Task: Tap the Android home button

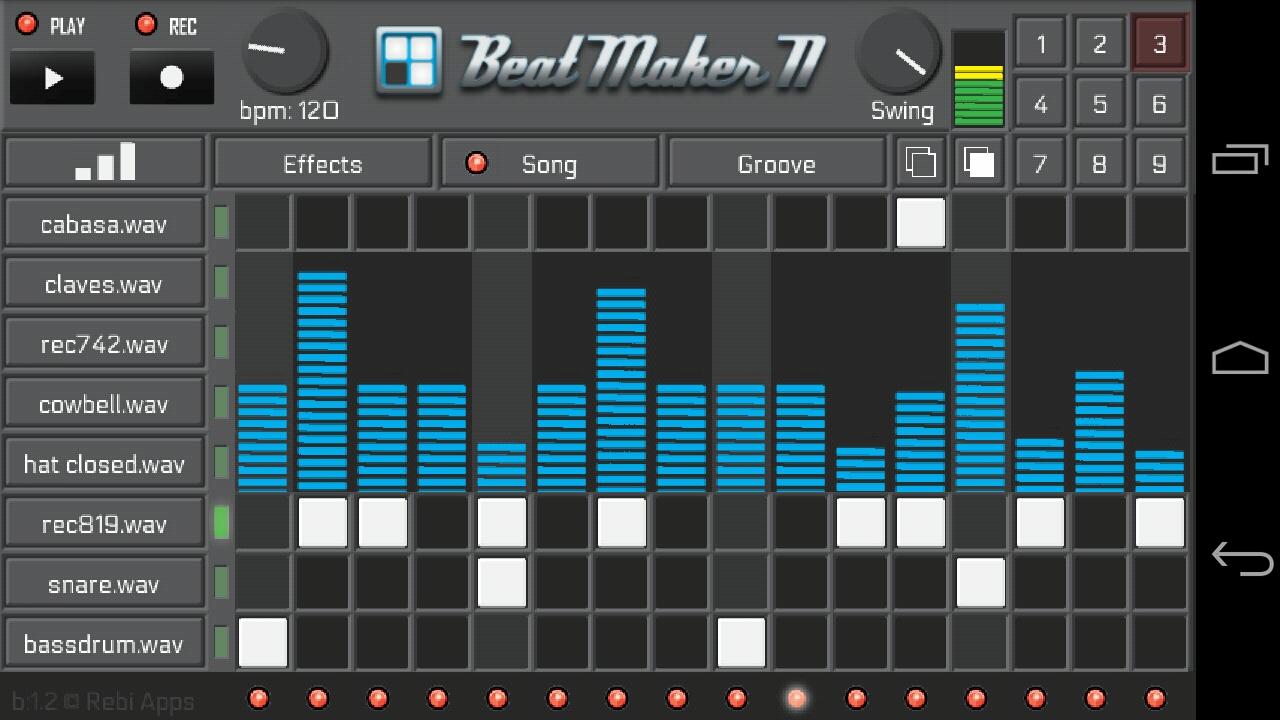Action: coord(1240,358)
